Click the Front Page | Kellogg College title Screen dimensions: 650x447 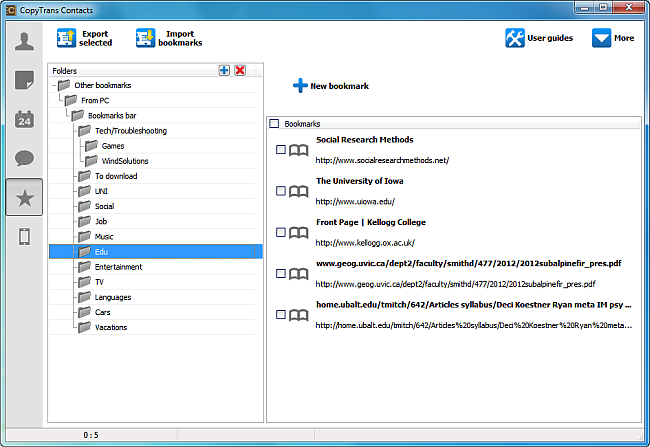(371, 222)
